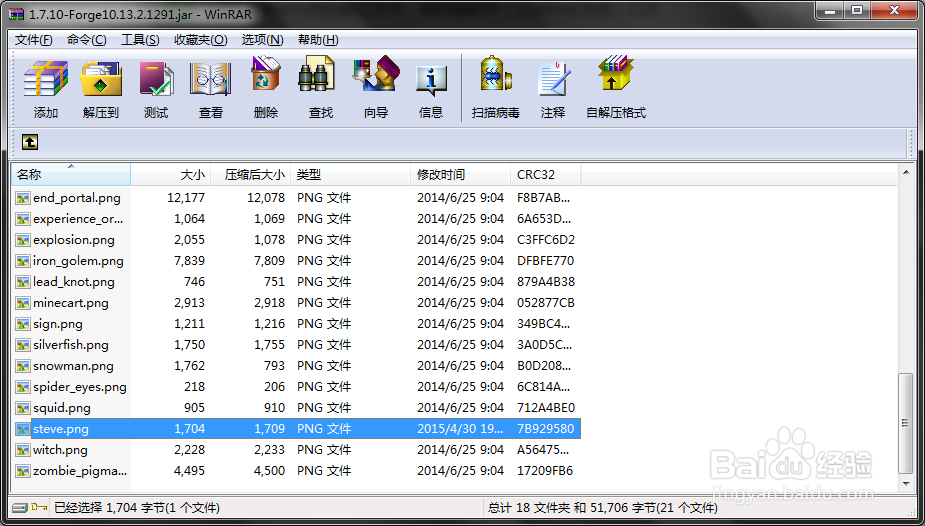Open the 查找 (Find) binoculars tool
The image size is (925, 526).
coord(317,75)
